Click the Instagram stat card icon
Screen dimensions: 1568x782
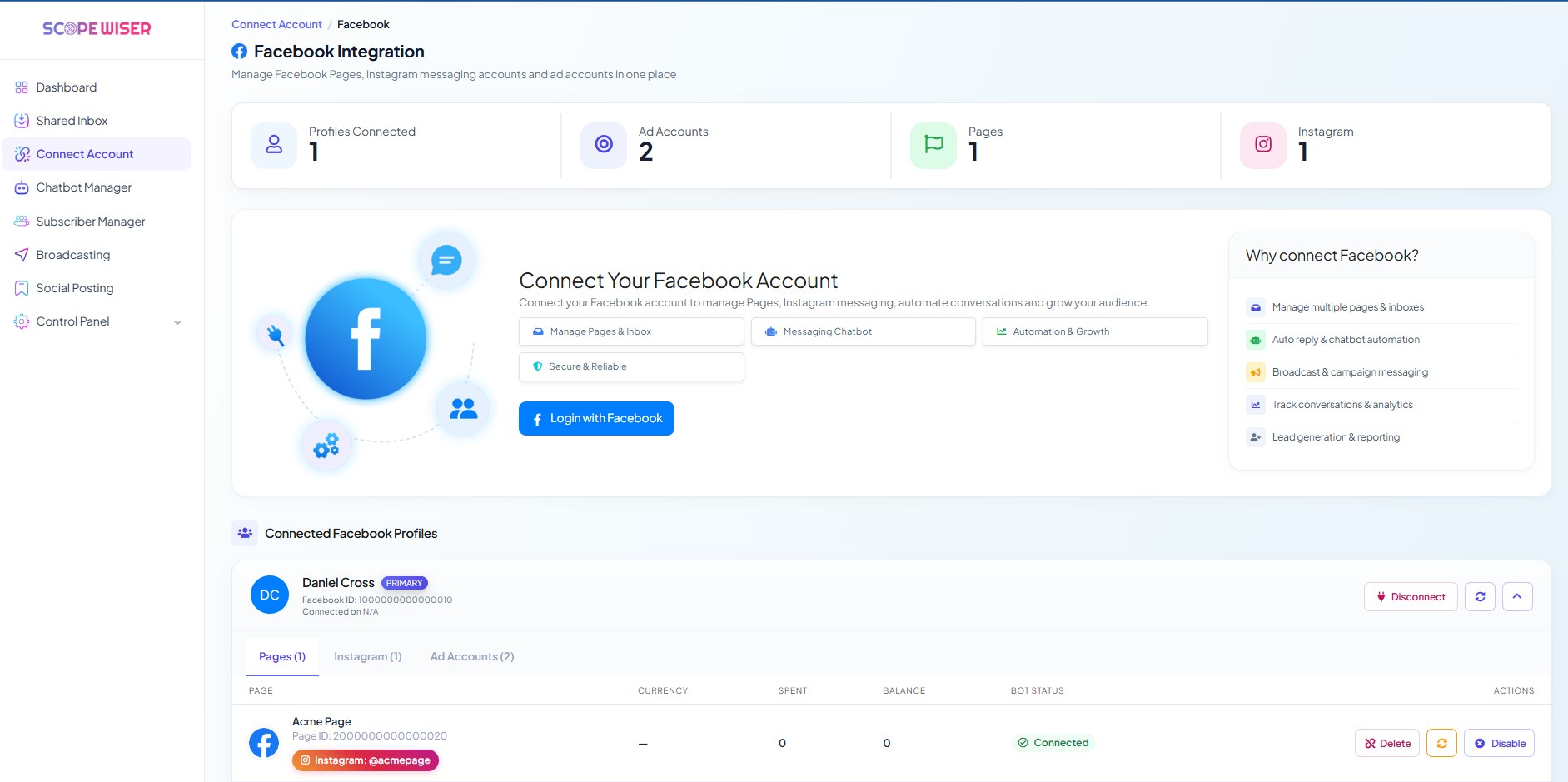coord(1263,145)
